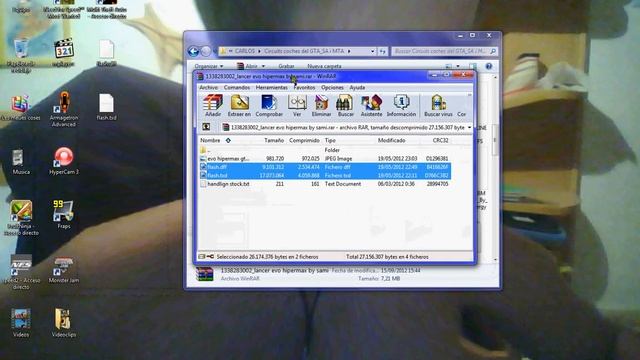Select the flash.dff file row
The image size is (640, 360).
click(325, 167)
